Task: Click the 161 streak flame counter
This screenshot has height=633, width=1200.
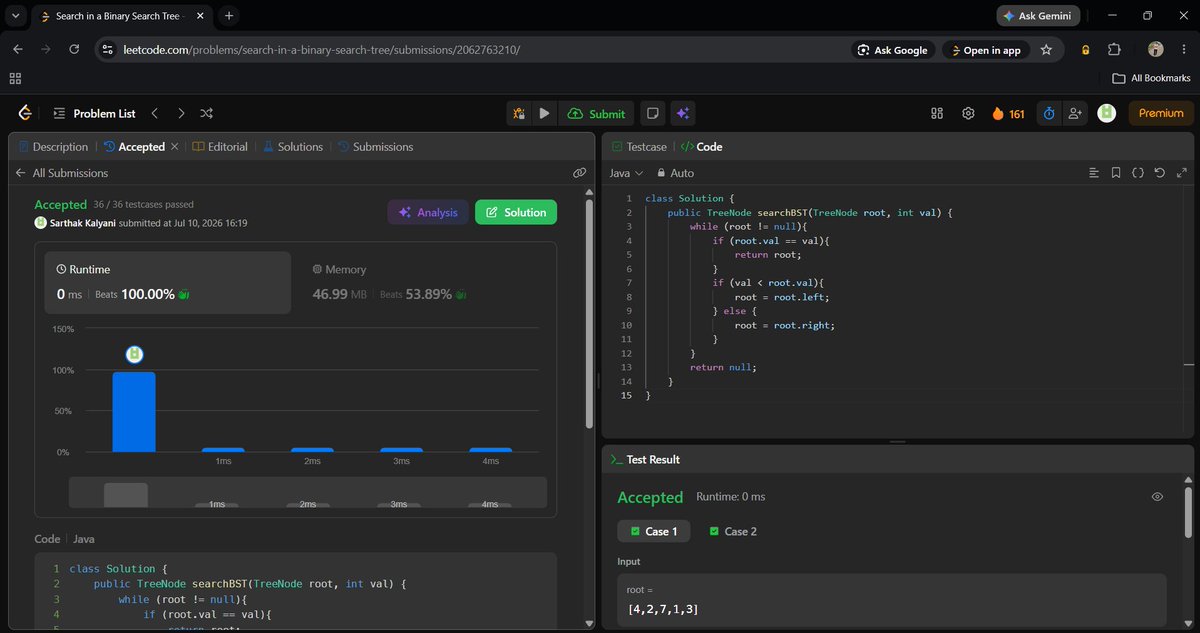Action: 1008,113
